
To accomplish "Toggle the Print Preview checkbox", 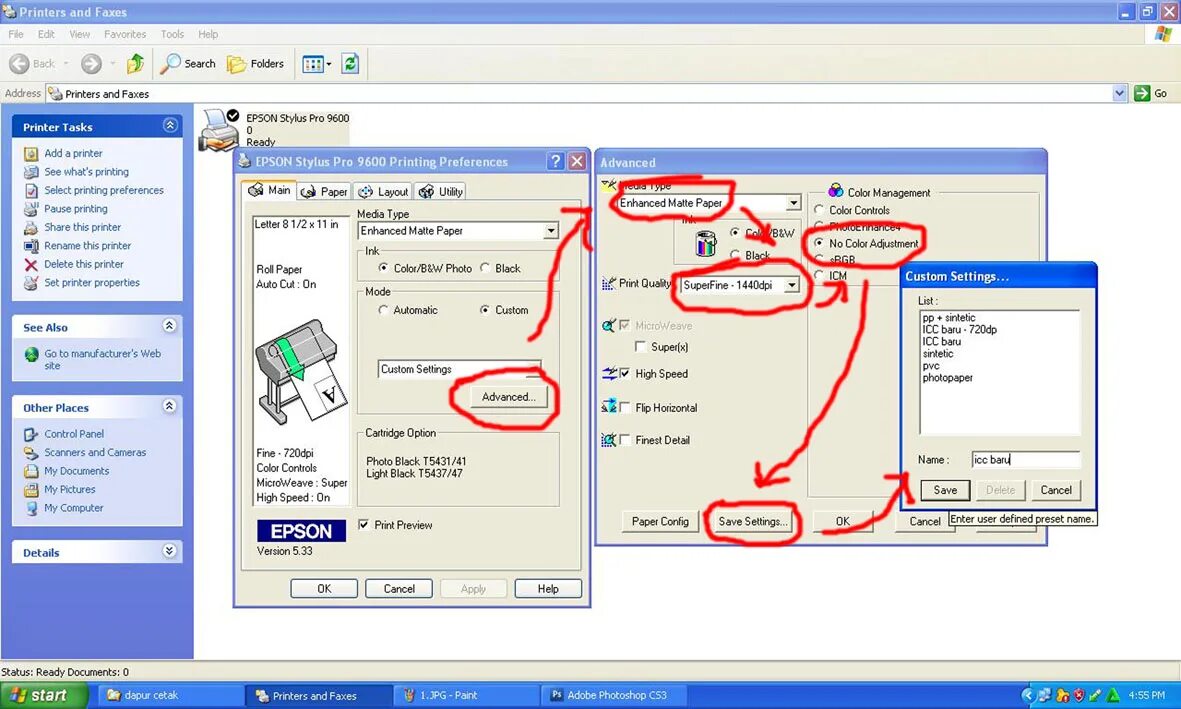I will click(364, 525).
